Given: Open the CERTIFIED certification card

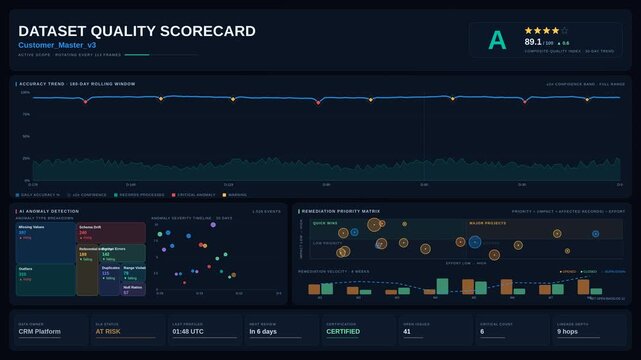Looking at the screenshot, I should [360, 329].
